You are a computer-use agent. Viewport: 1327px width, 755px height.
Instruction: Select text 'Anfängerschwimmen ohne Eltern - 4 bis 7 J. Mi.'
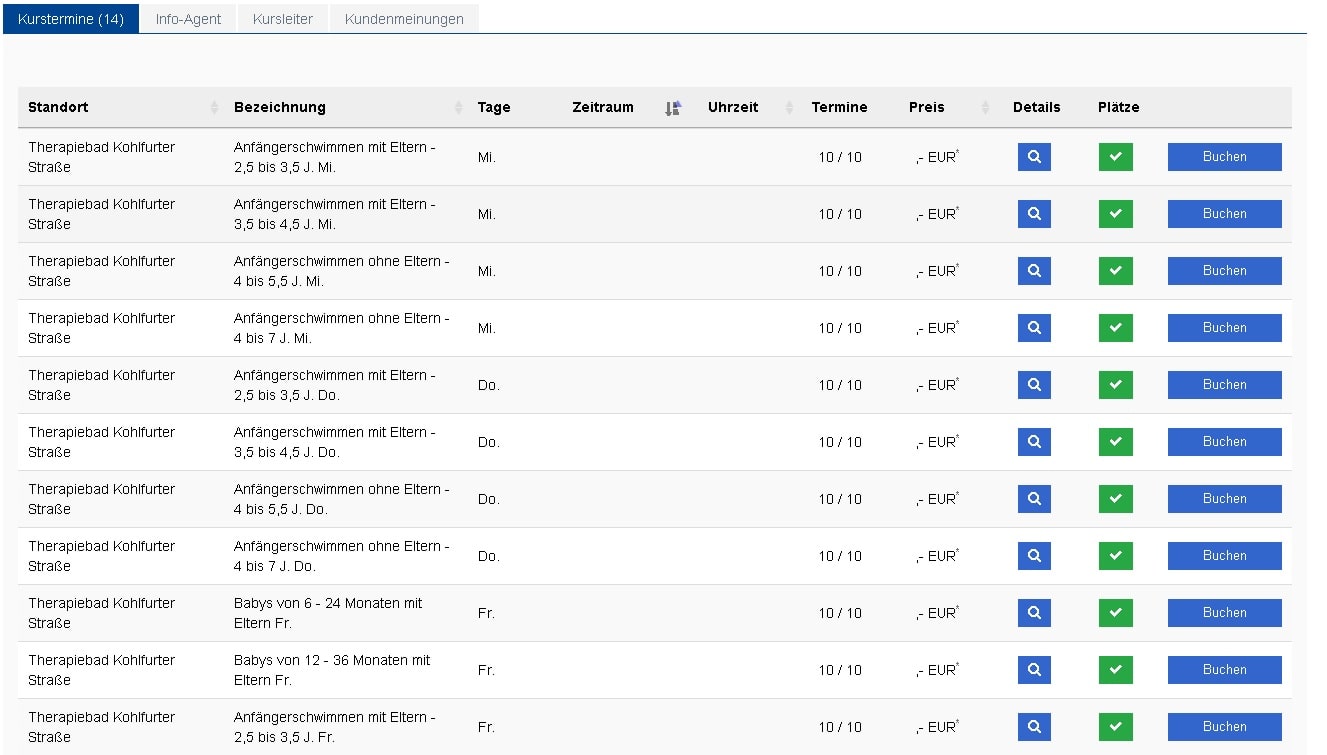pyautogui.click(x=342, y=328)
